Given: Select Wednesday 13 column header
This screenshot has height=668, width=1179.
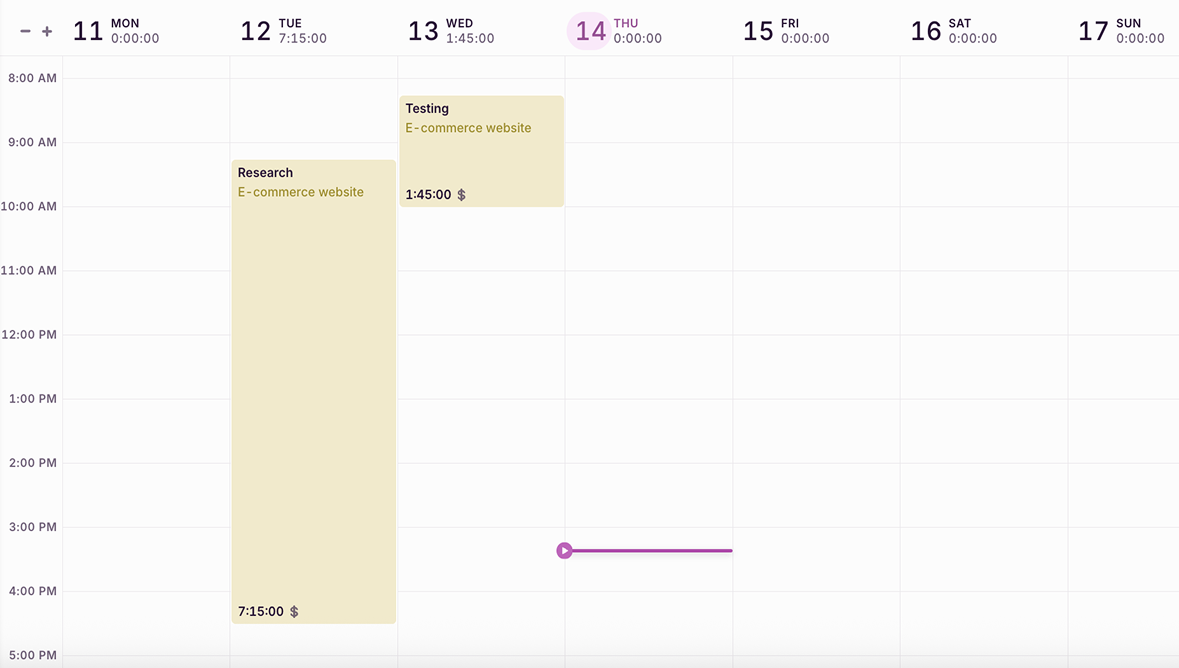Looking at the screenshot, I should tap(450, 31).
